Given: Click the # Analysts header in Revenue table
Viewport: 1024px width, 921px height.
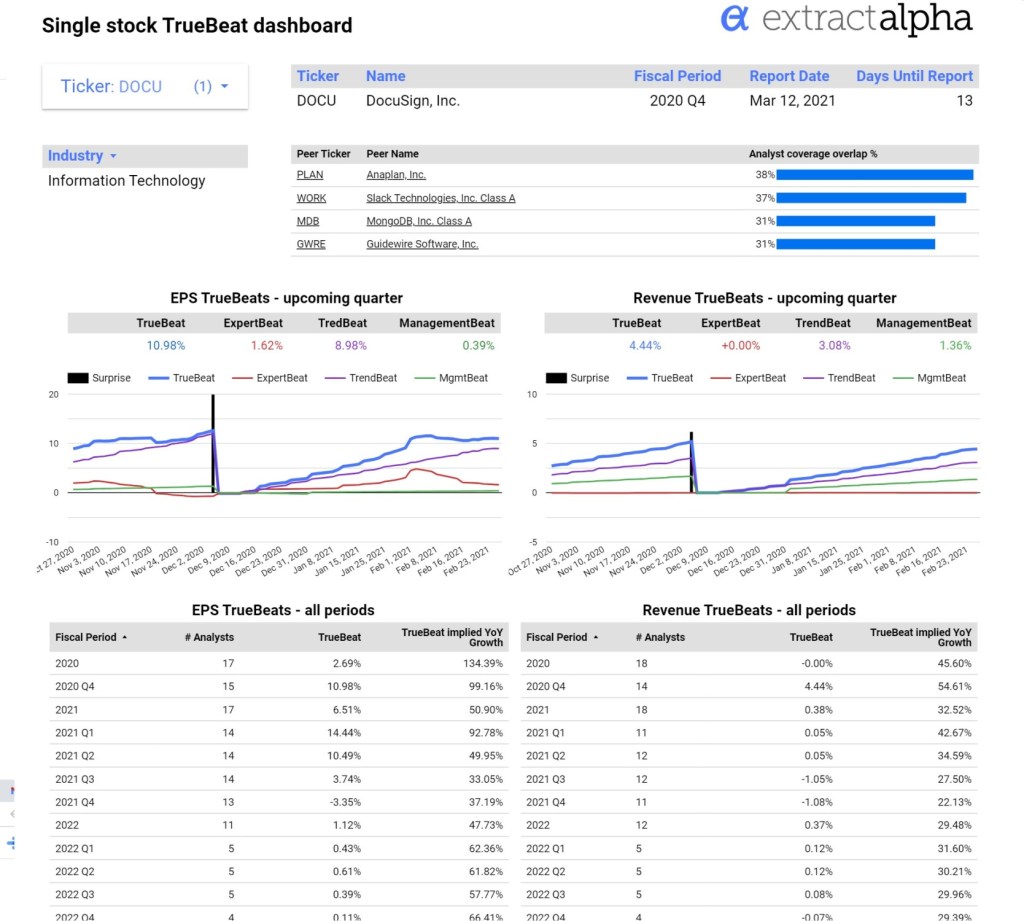Looking at the screenshot, I should pyautogui.click(x=660, y=638).
